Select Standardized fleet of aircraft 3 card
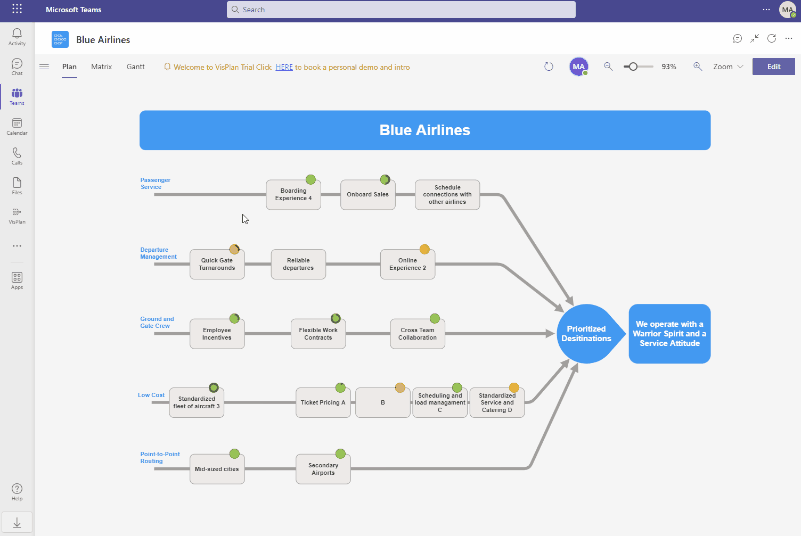Viewport: 801px width, 536px height. (x=197, y=403)
